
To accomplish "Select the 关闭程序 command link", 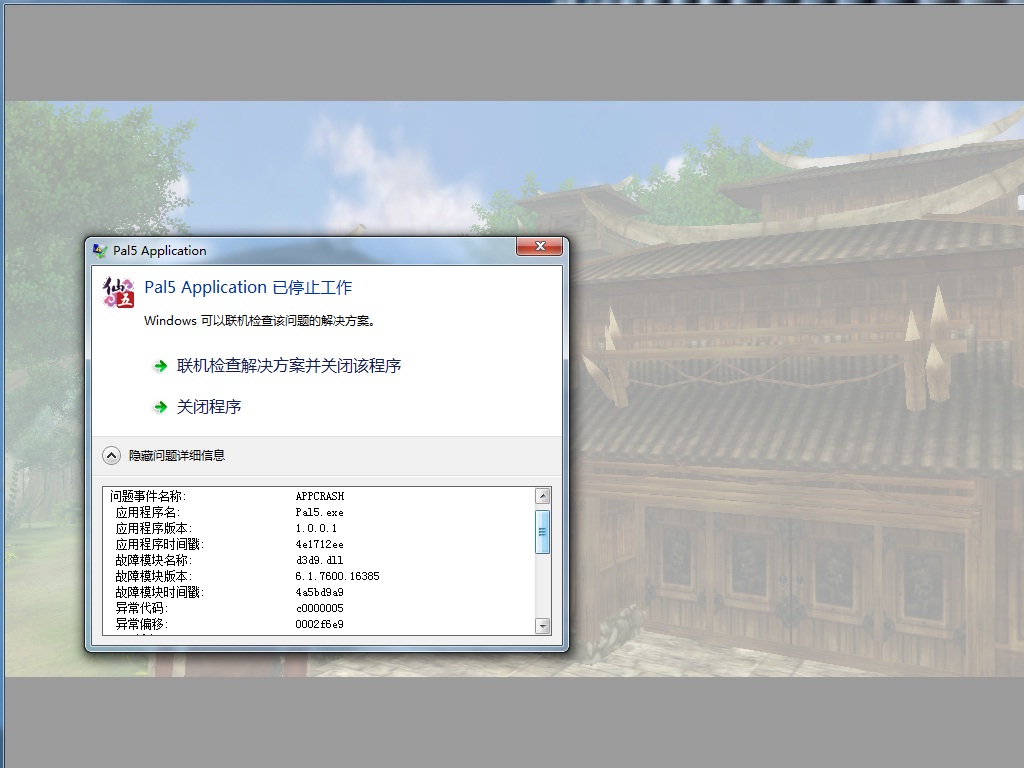I will (209, 407).
